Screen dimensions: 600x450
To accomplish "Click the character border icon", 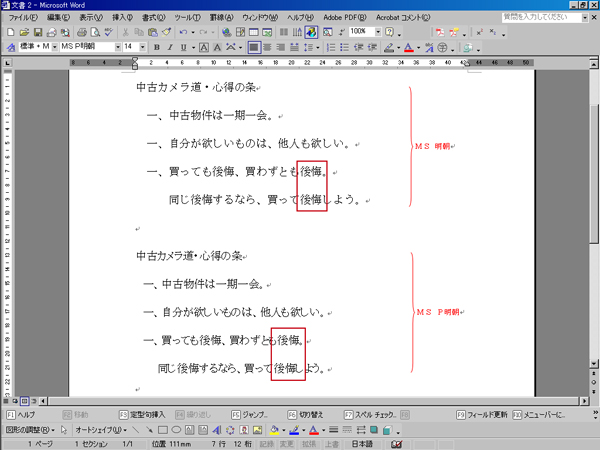I will [x=204, y=47].
